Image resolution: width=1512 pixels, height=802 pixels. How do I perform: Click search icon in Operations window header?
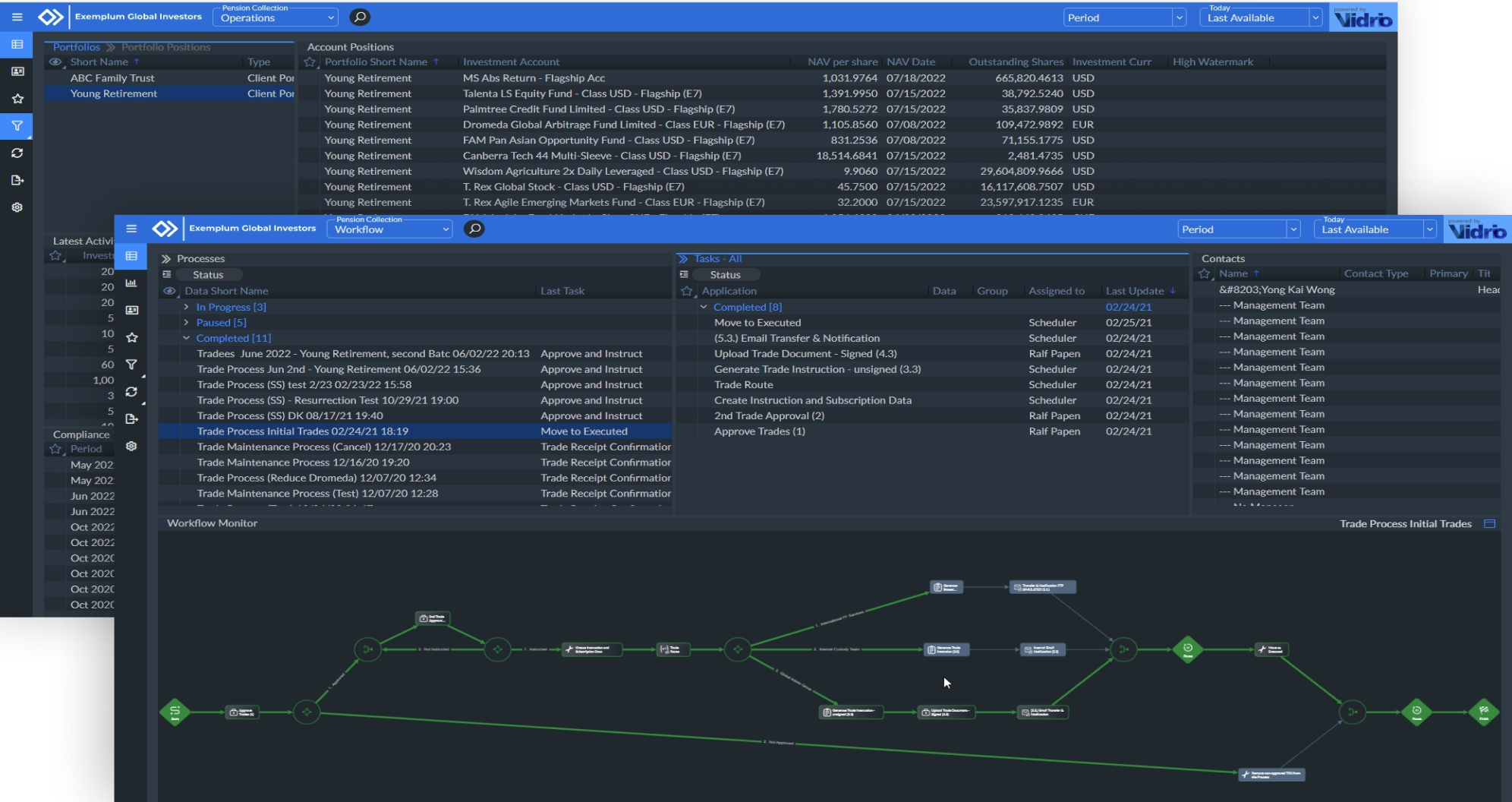point(360,17)
